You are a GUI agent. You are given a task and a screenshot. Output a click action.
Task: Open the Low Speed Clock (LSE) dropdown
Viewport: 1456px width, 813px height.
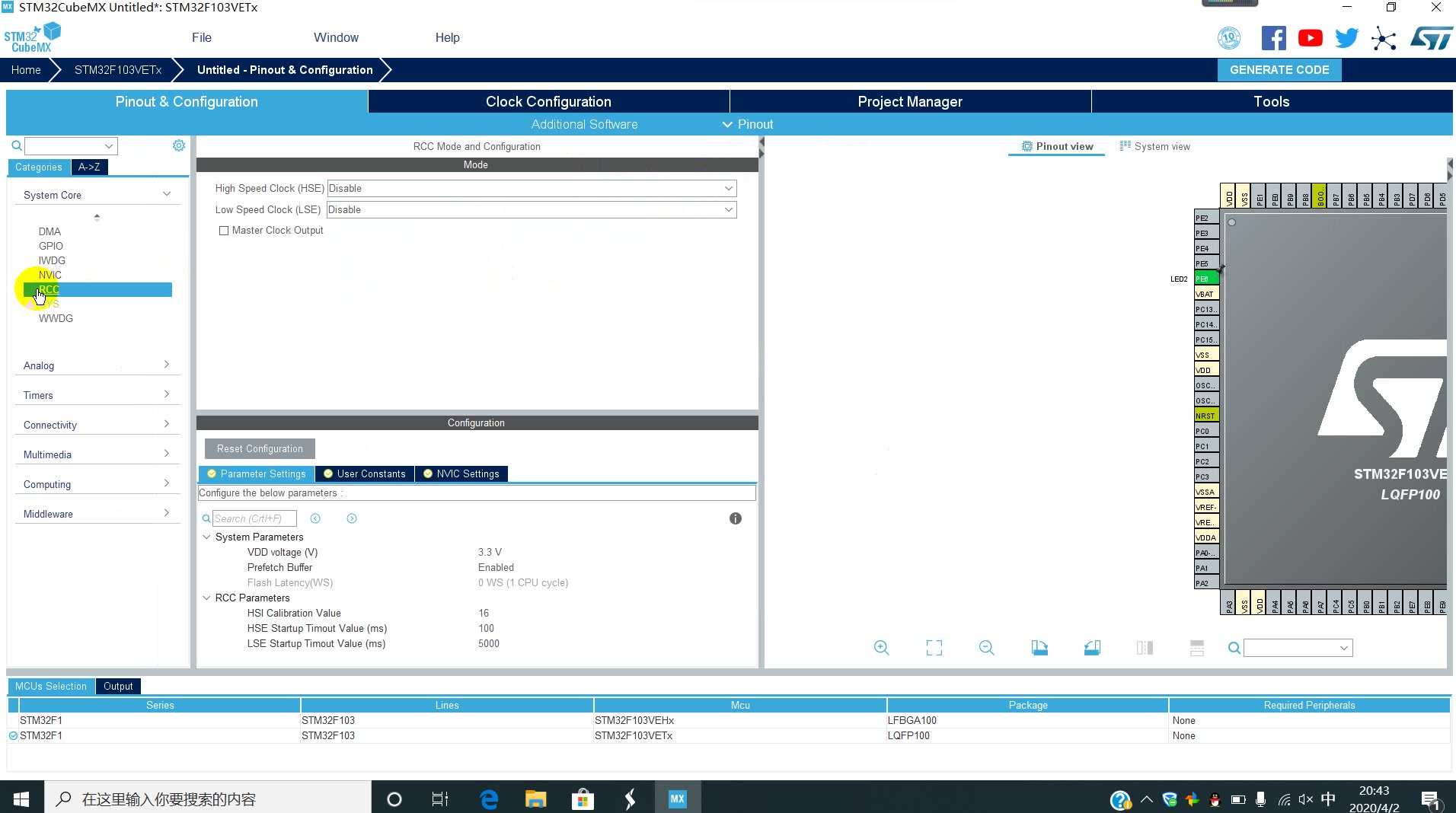532,209
